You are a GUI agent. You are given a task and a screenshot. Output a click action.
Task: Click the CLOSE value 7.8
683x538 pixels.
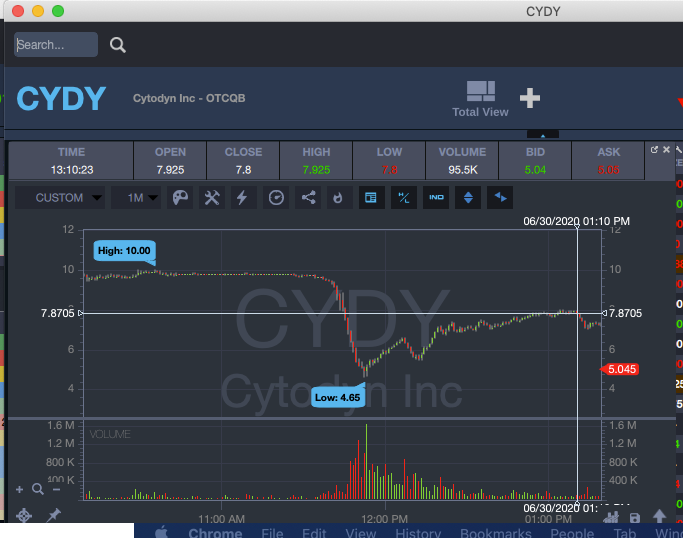243,170
